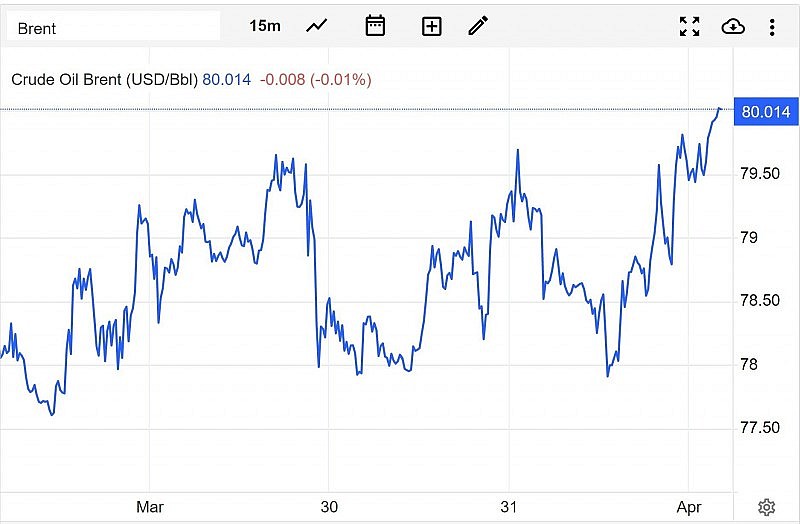Open the calendar date range picker
Viewport: 800px width, 524px height.
375,26
